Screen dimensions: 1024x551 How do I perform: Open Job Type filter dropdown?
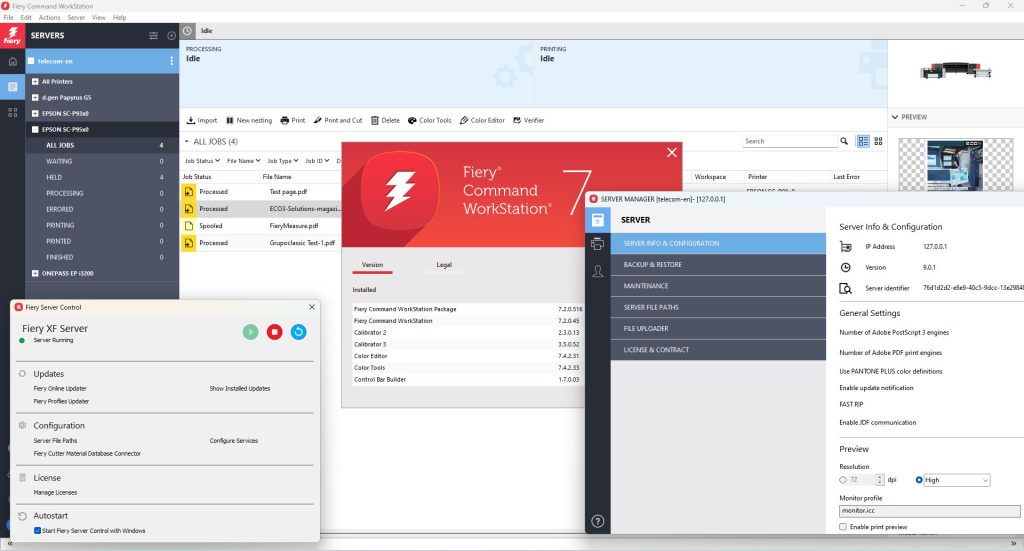click(283, 161)
